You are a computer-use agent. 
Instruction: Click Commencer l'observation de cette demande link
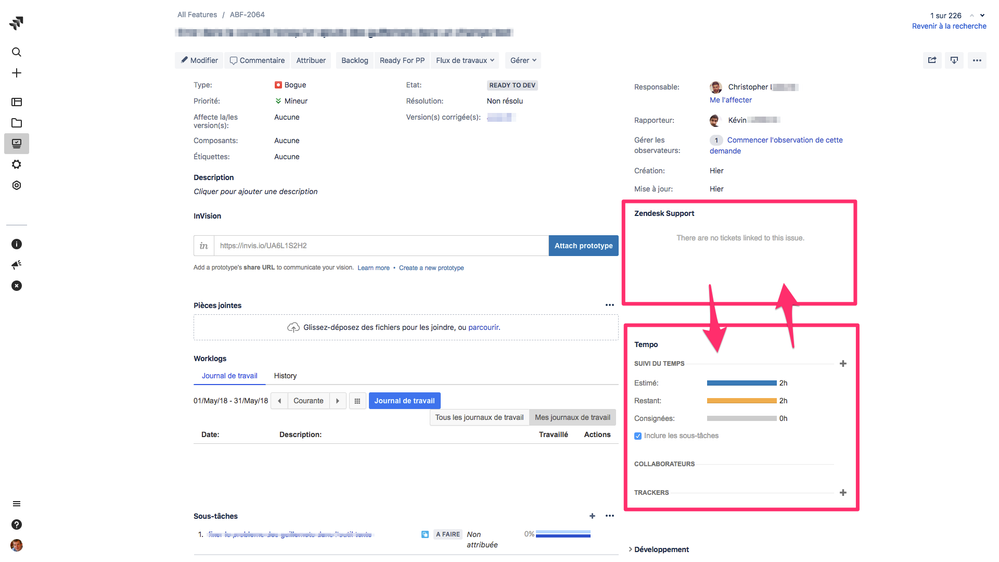tap(776, 145)
